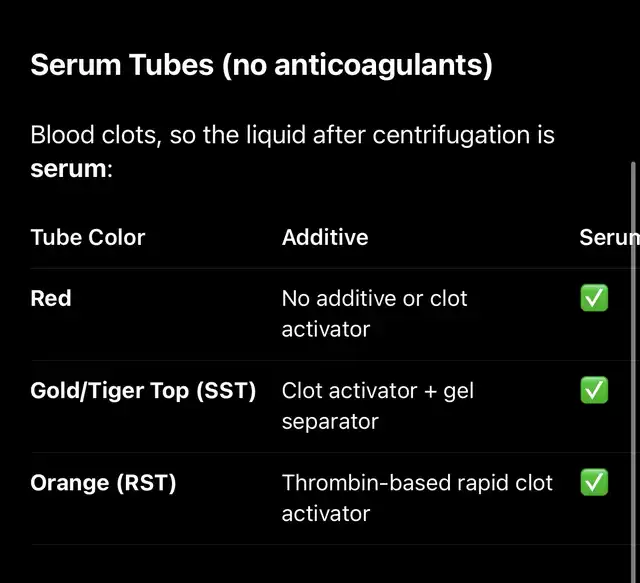Tap the truncated 'Serum' column header
Viewport: 640px width, 583px height.
click(x=609, y=237)
